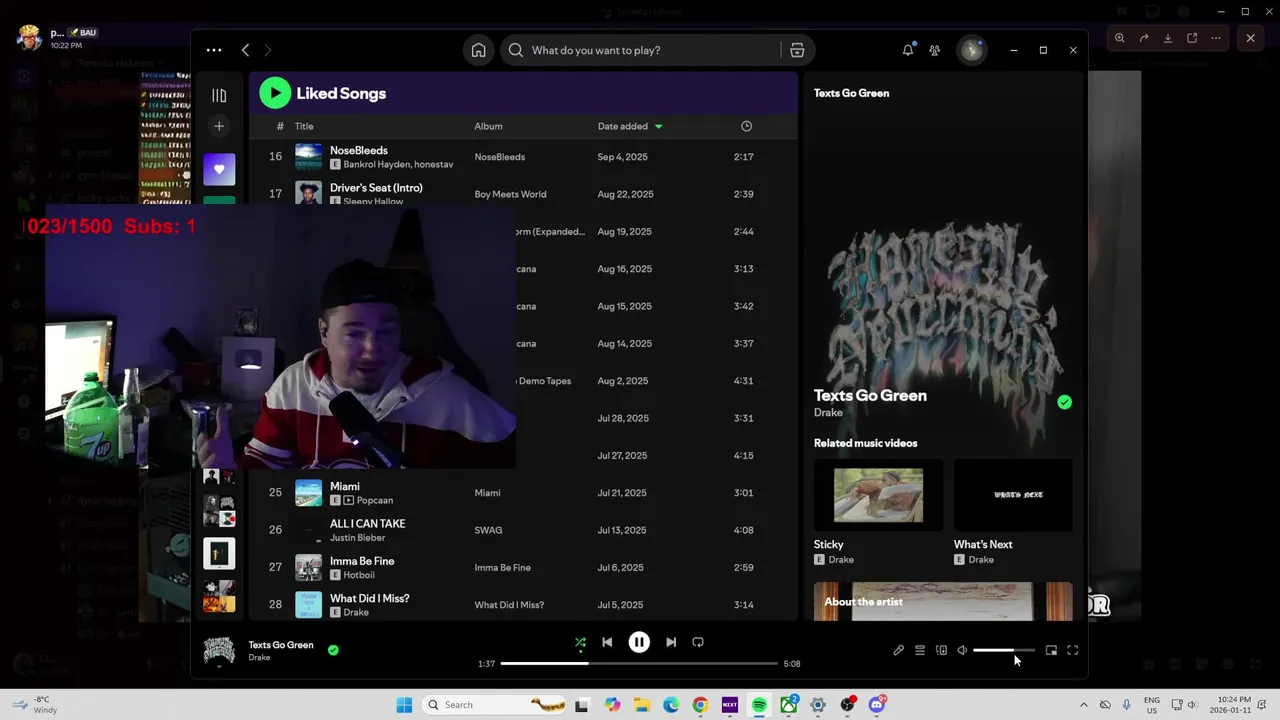Select the Driver's Seat (Intro) track
Viewport: 1280px width, 720px height.
click(376, 188)
